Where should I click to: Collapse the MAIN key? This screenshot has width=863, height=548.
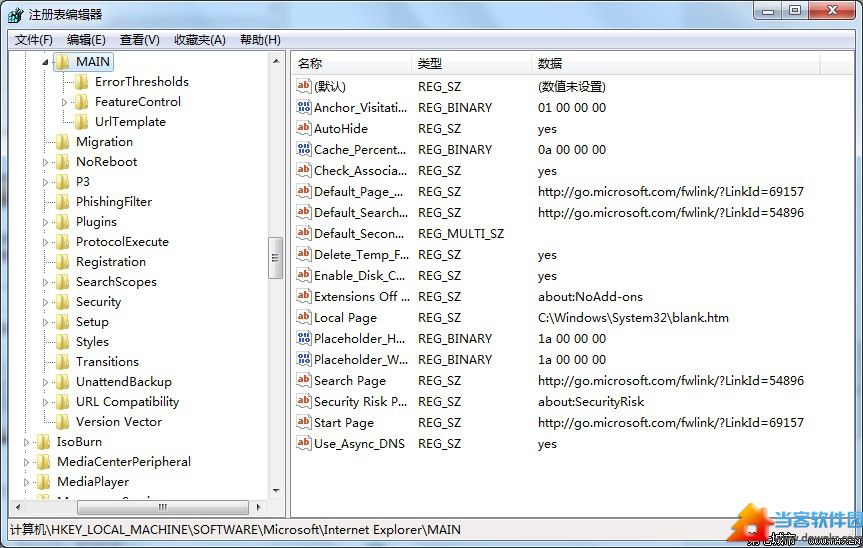coord(46,62)
